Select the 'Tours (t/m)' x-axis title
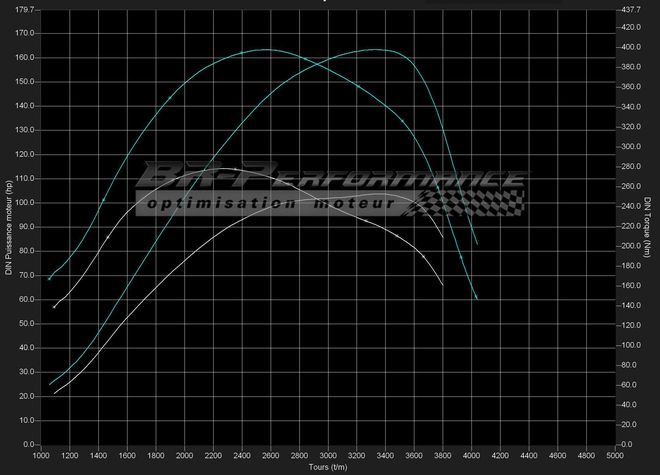Image resolution: width=660 pixels, height=475 pixels. 326,467
